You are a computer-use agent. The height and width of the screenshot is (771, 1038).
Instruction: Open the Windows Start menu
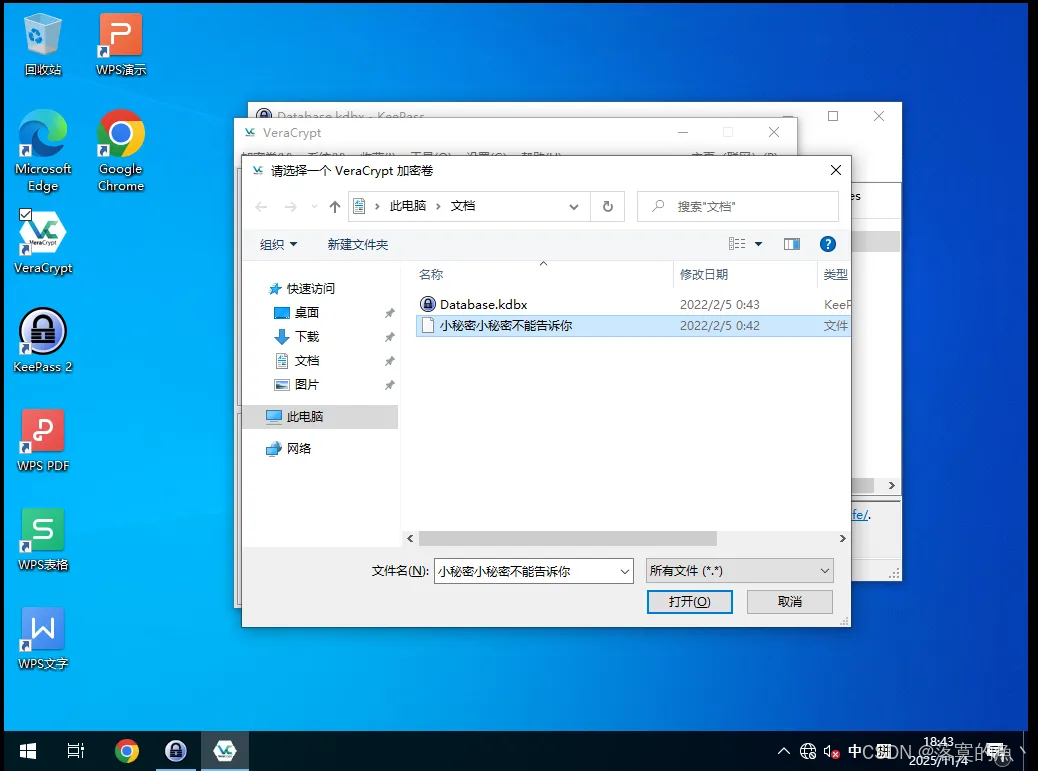coord(27,750)
